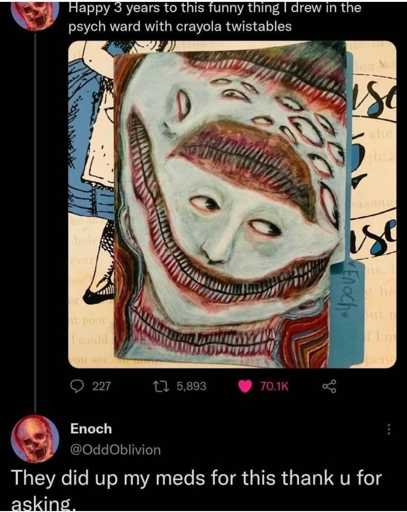View the 227 replies count
Image resolution: width=407 pixels, height=512 pixels.
click(101, 387)
